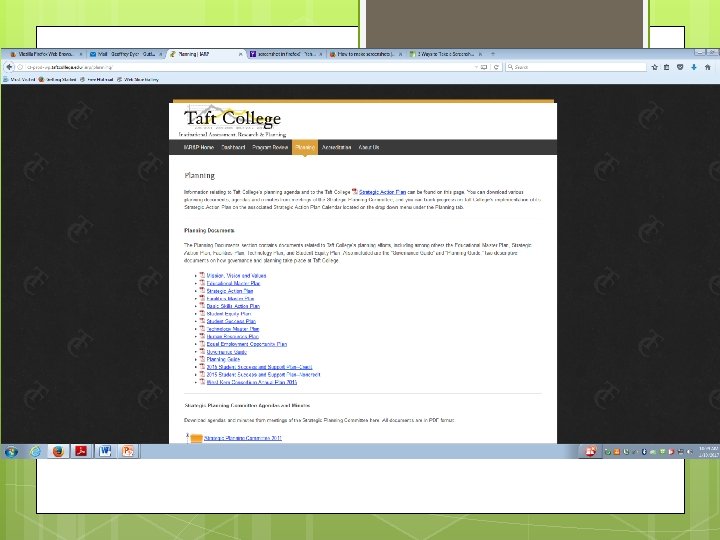
Task: Open Adobe Acrobat from the taskbar
Action: click(82, 452)
